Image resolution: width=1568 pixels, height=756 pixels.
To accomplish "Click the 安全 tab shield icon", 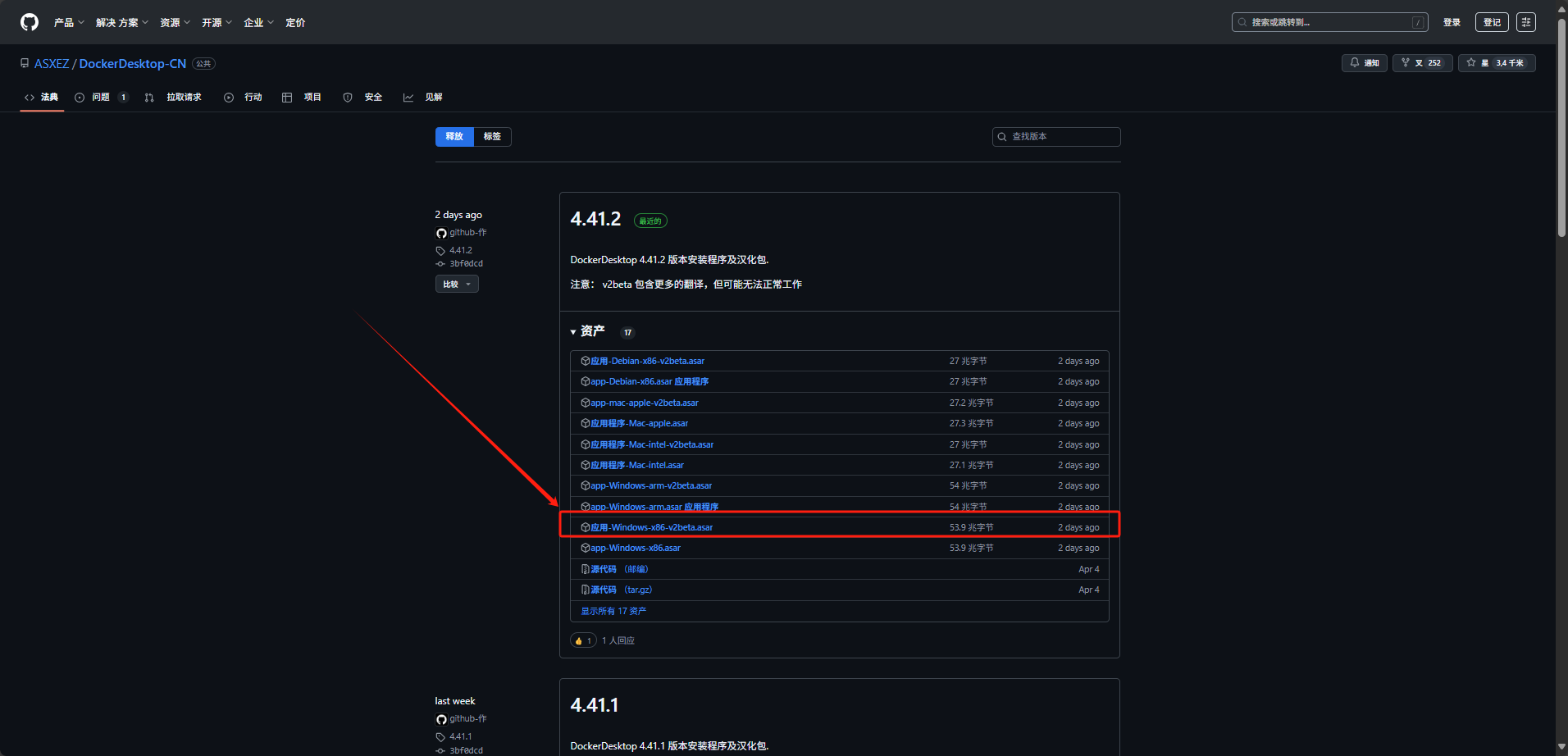I will point(348,97).
